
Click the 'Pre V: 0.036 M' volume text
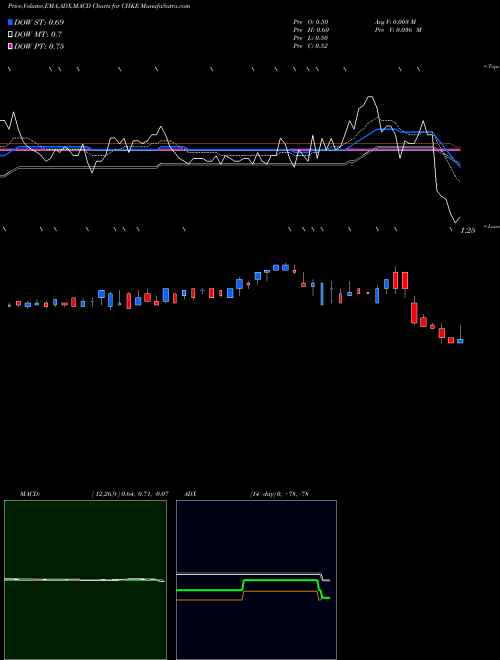coord(398,30)
